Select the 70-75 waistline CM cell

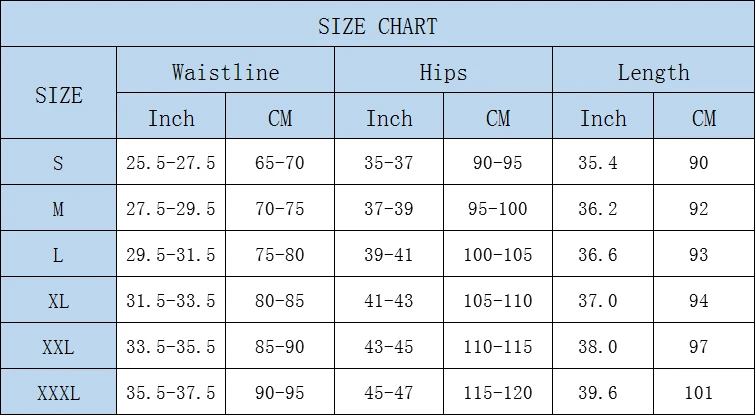[x=280, y=208]
